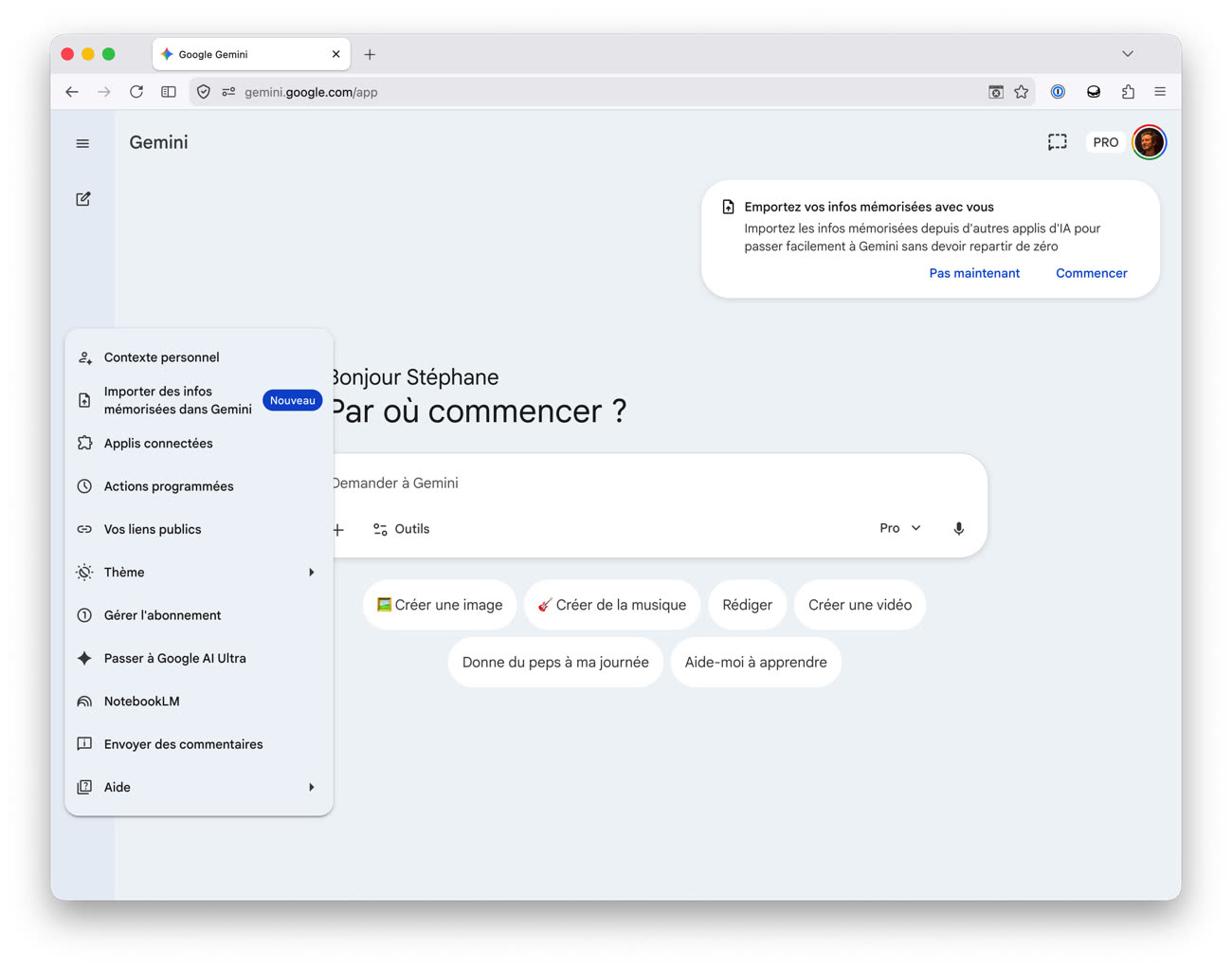Click the Créer une image chip
The height and width of the screenshot is (967, 1232).
(440, 605)
